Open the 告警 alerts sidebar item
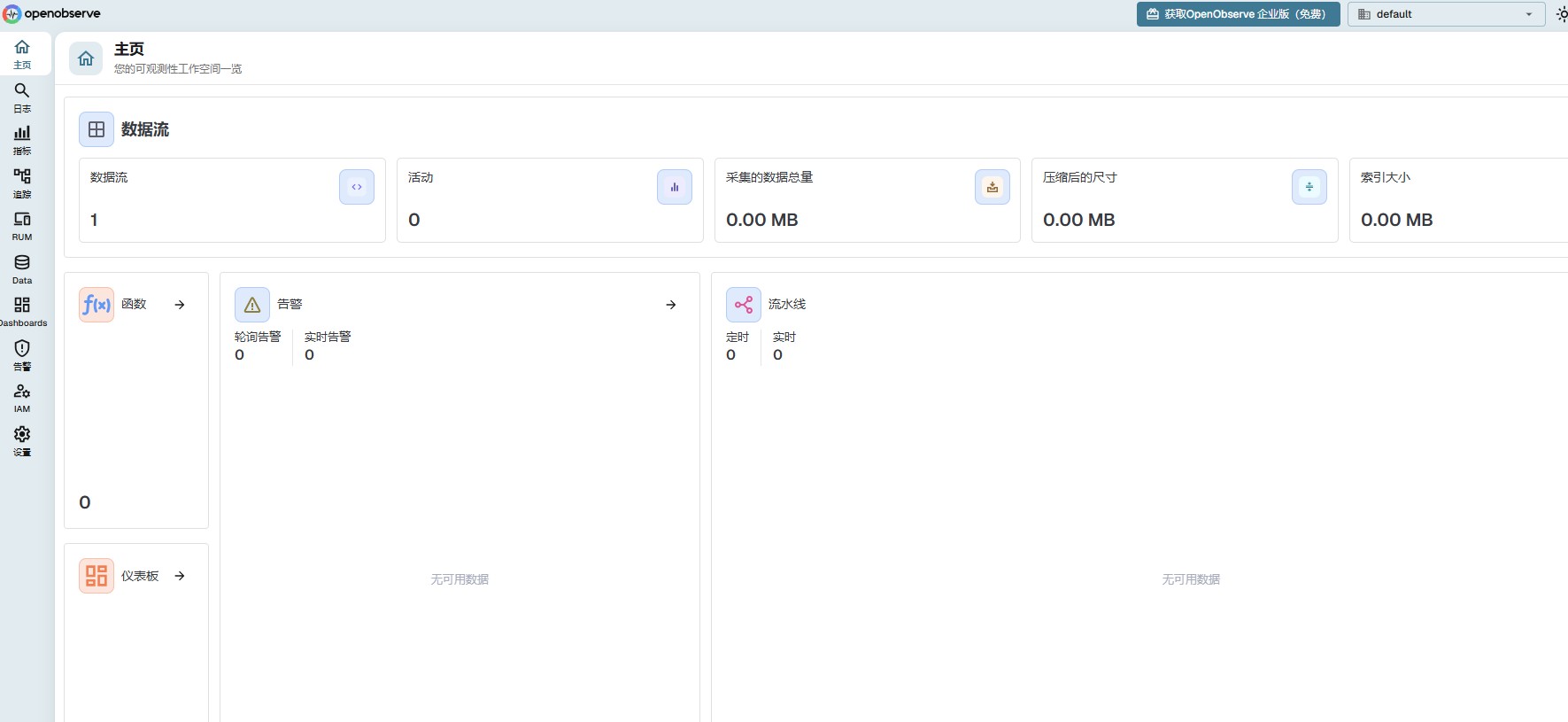 tap(22, 355)
